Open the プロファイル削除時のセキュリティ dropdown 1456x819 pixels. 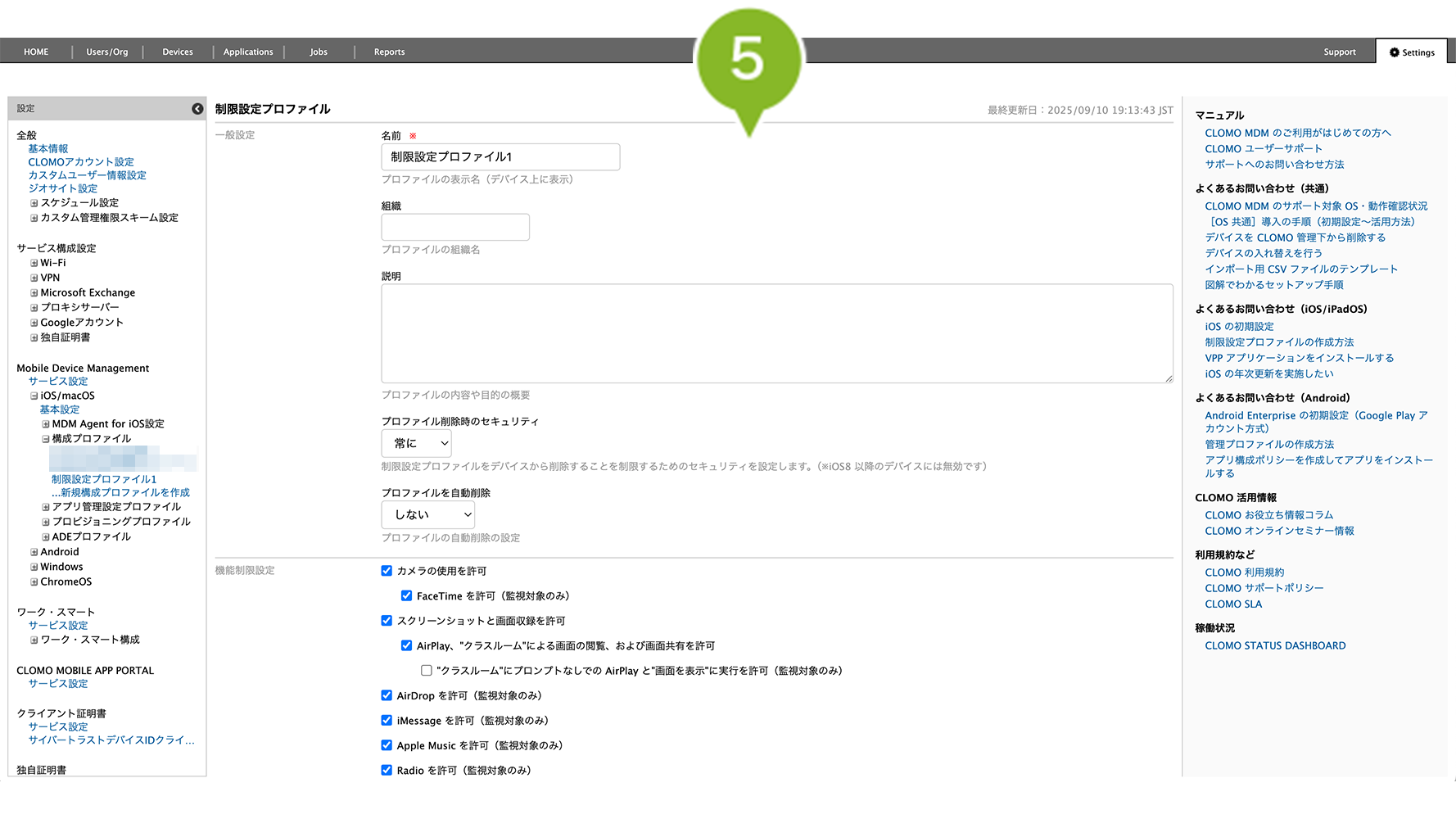[416, 443]
